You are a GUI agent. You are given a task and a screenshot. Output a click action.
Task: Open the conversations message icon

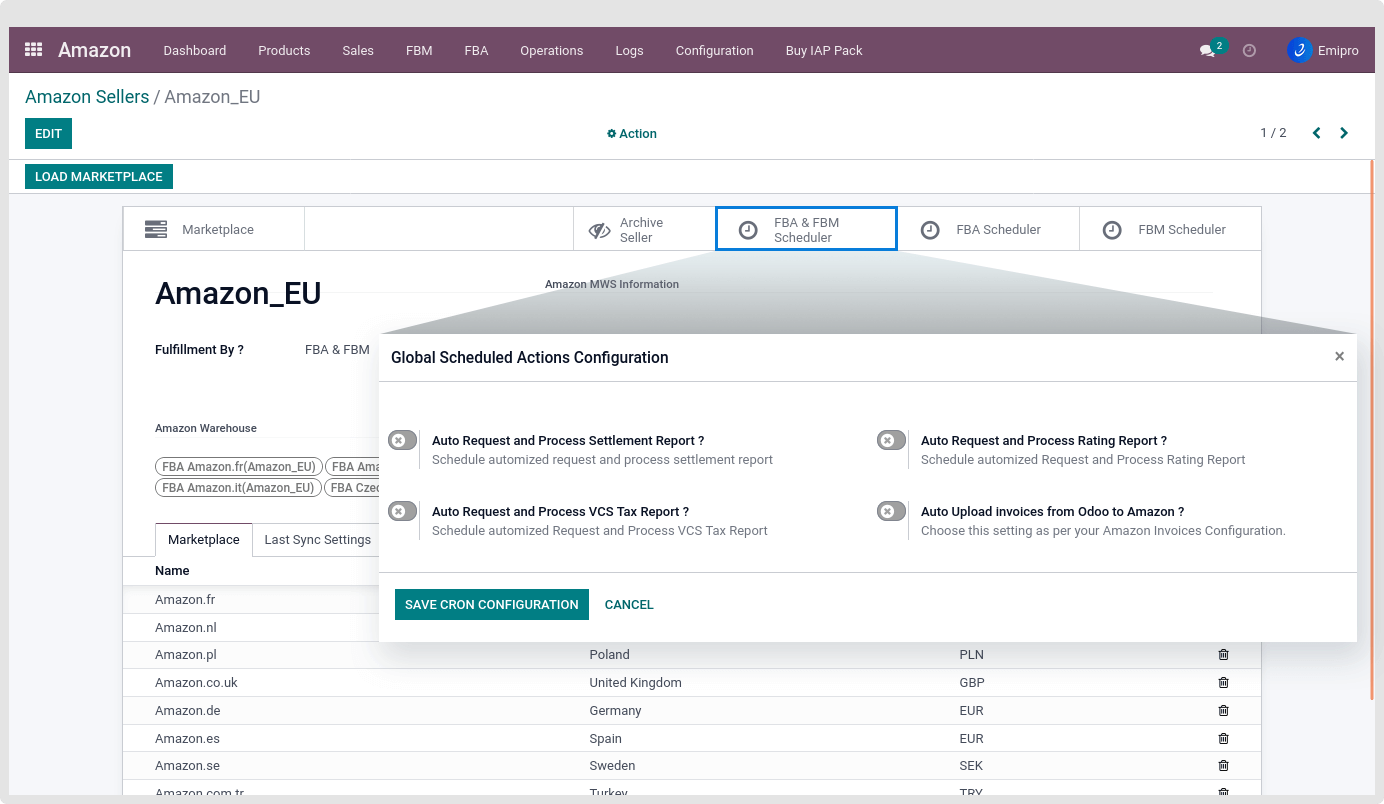pos(1207,51)
